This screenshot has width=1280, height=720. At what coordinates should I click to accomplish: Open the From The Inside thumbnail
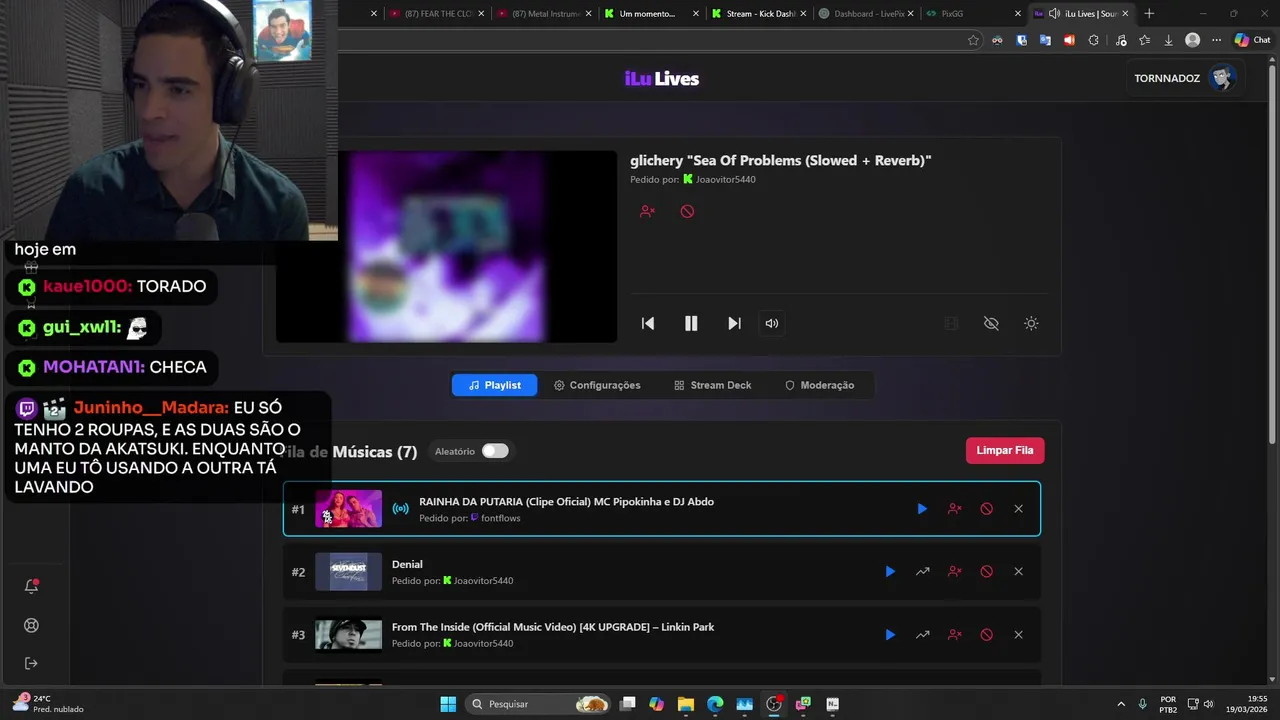(348, 635)
